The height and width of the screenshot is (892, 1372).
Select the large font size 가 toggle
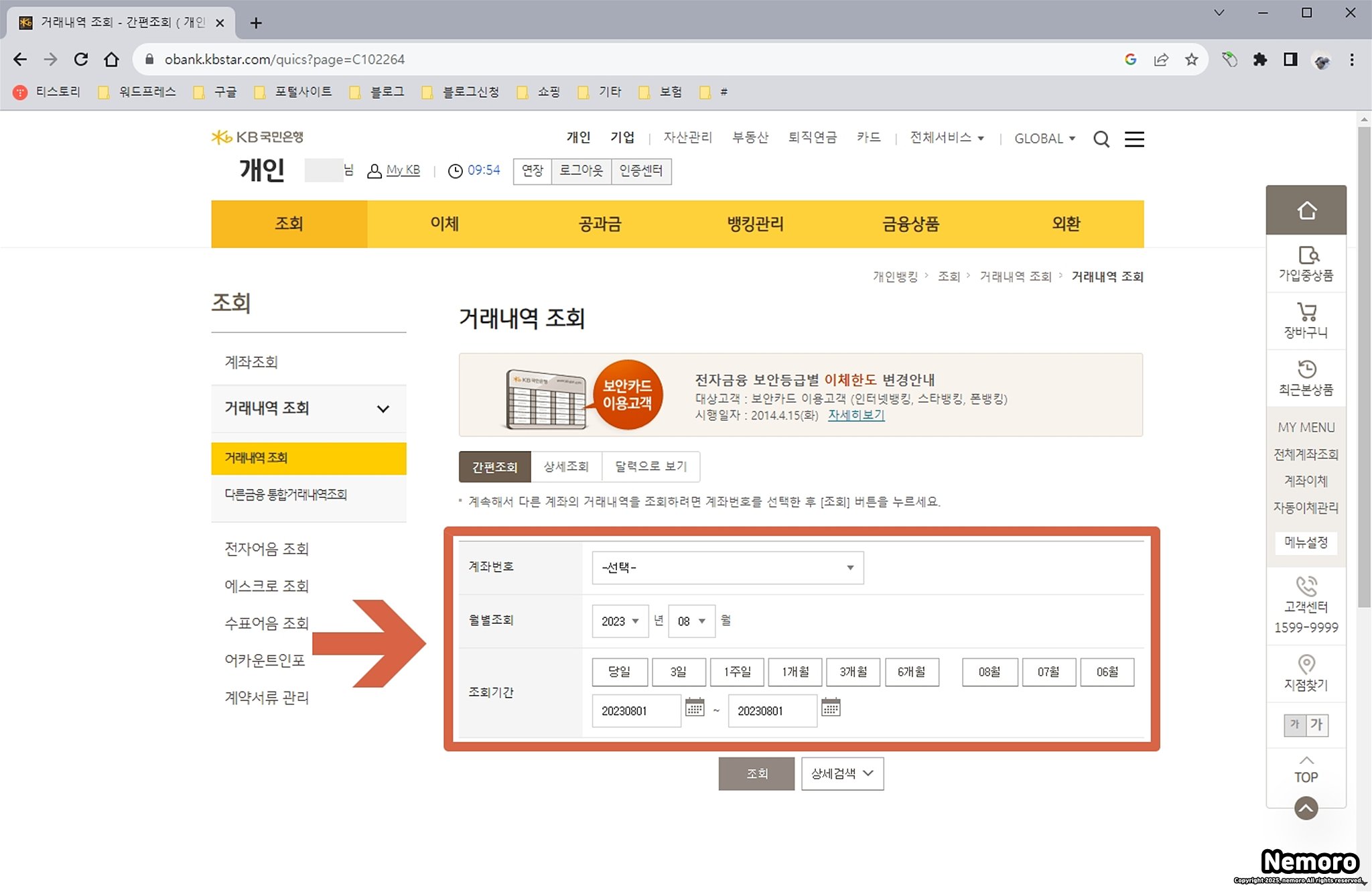coord(1317,724)
